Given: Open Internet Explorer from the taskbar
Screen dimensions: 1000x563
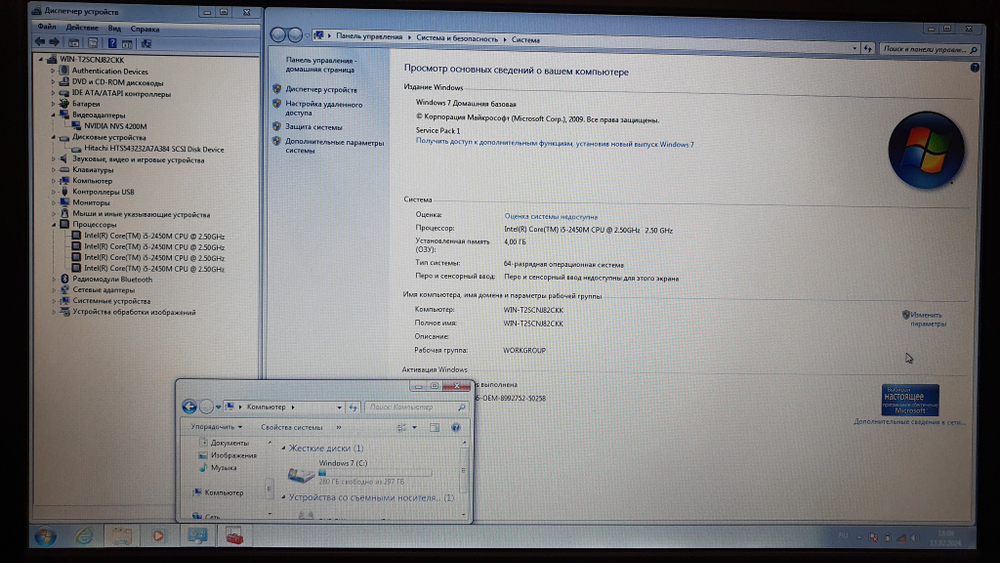Looking at the screenshot, I should (x=83, y=536).
